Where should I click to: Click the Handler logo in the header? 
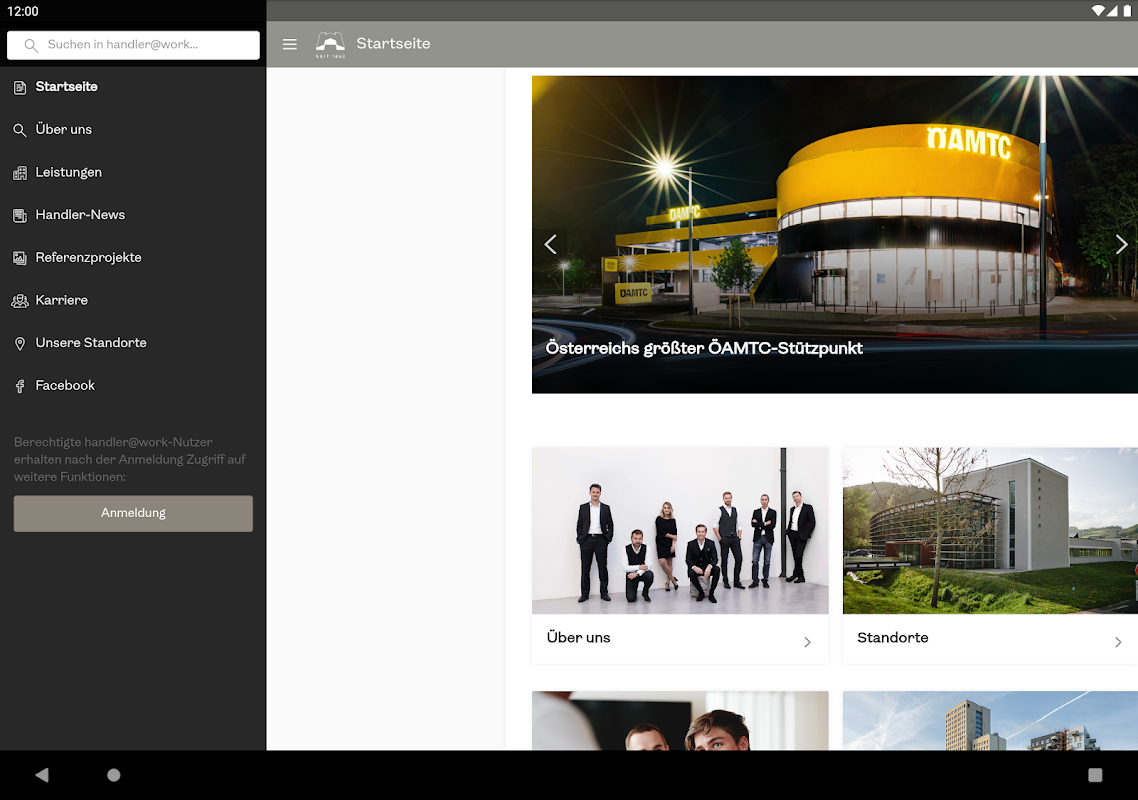point(330,44)
